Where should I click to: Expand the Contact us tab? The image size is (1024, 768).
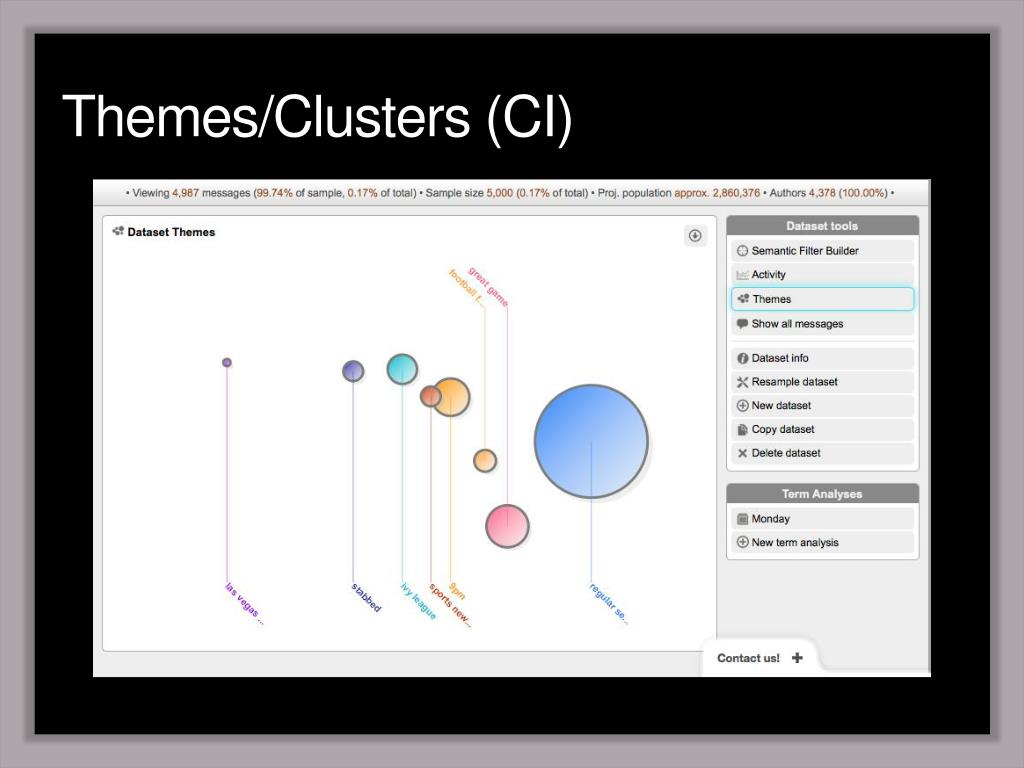coord(759,658)
